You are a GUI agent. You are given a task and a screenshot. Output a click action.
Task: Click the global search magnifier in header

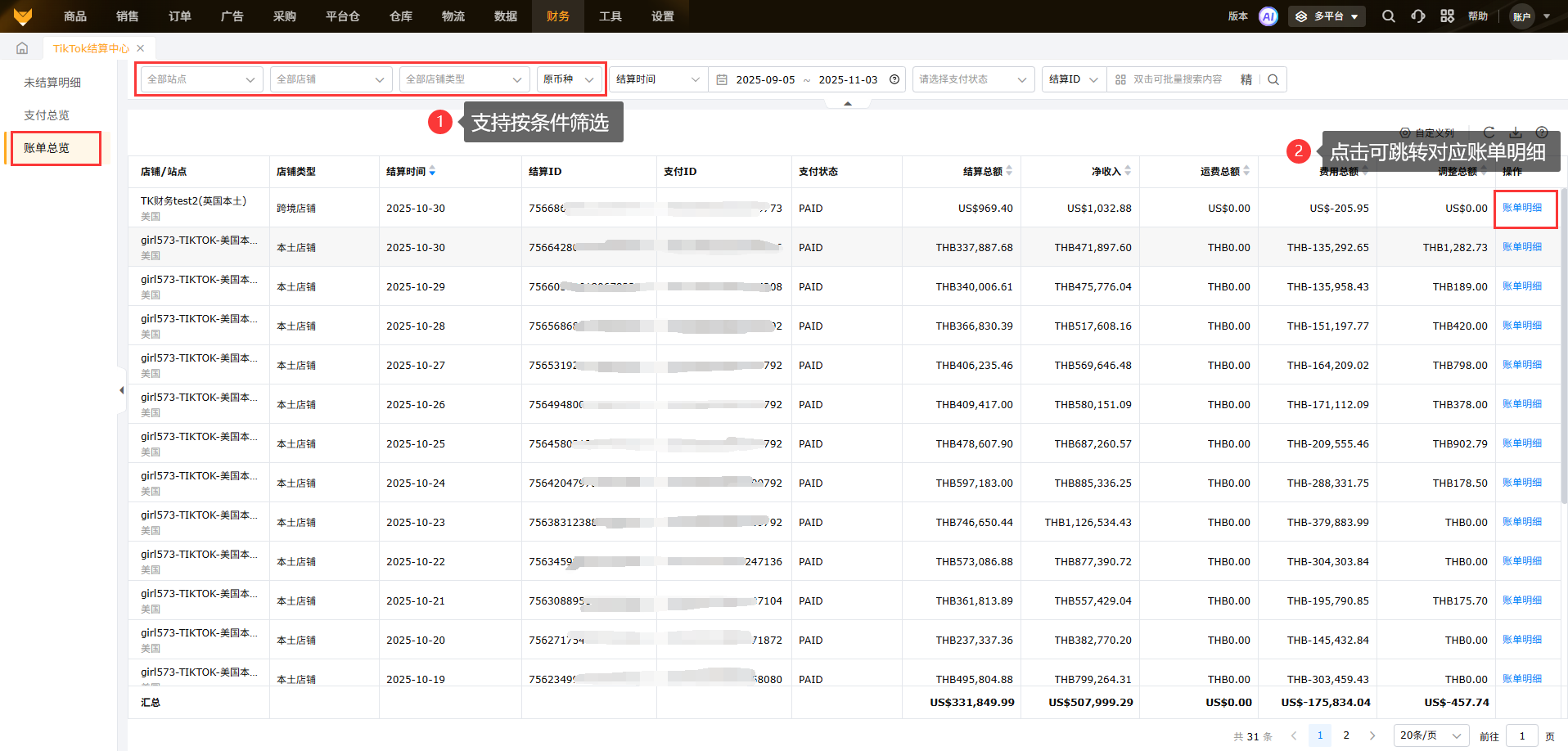click(x=1388, y=16)
